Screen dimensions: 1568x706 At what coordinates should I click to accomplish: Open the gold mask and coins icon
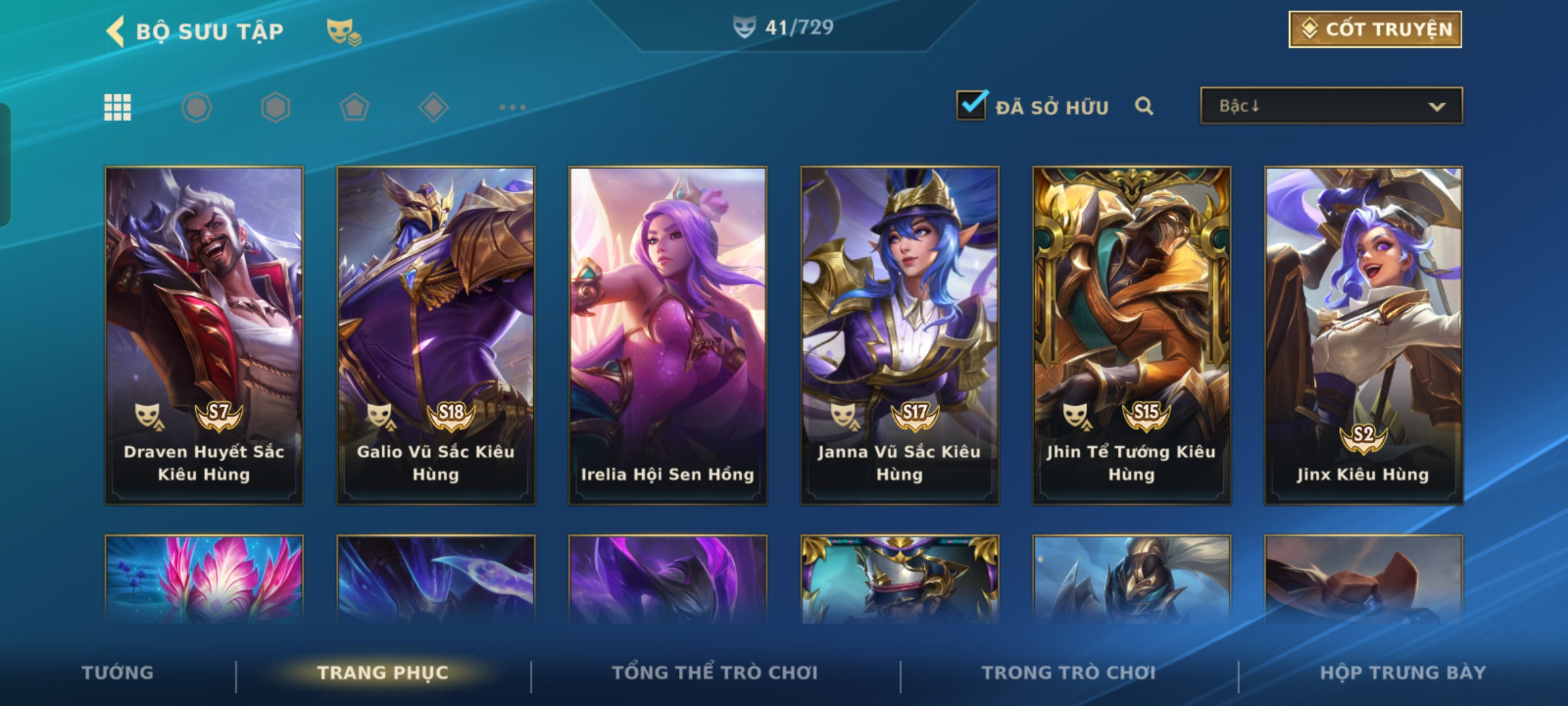344,31
